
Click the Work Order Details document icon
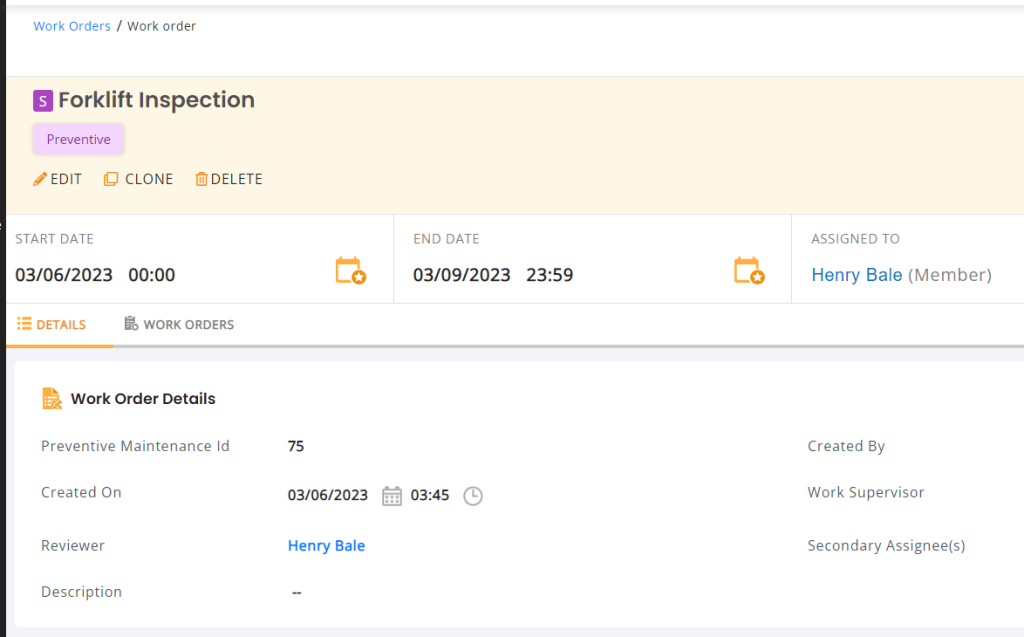coord(52,399)
